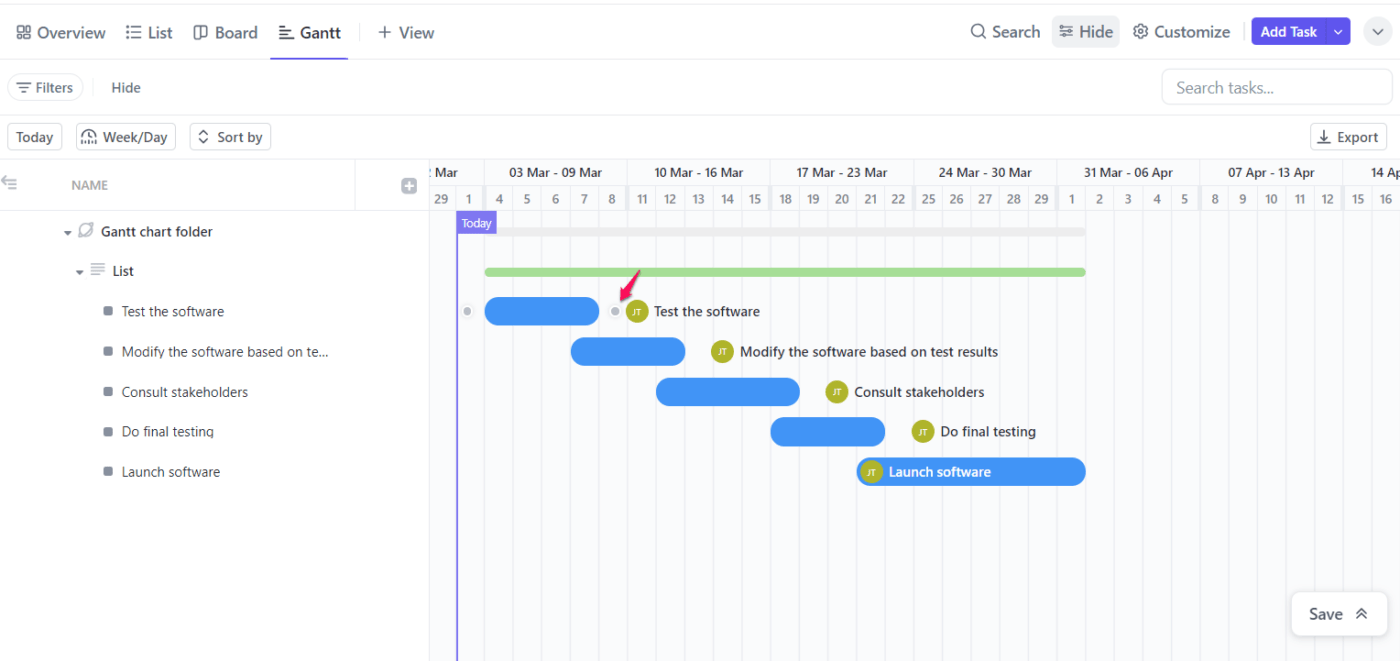Image resolution: width=1400 pixels, height=661 pixels.
Task: Click the right dependency dot of Test the software
Action: click(615, 311)
